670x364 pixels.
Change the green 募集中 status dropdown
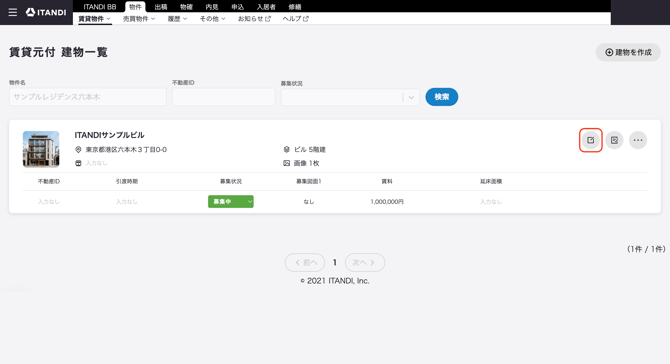point(231,201)
